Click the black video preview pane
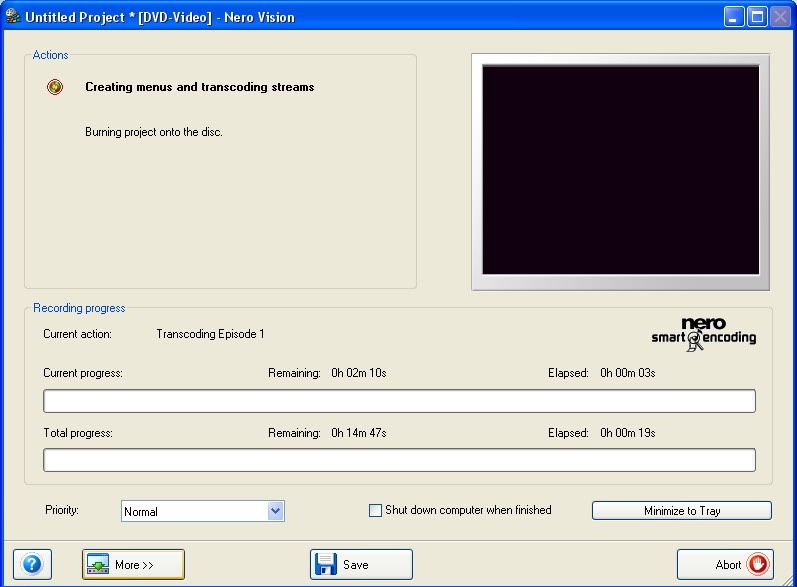 (x=621, y=170)
